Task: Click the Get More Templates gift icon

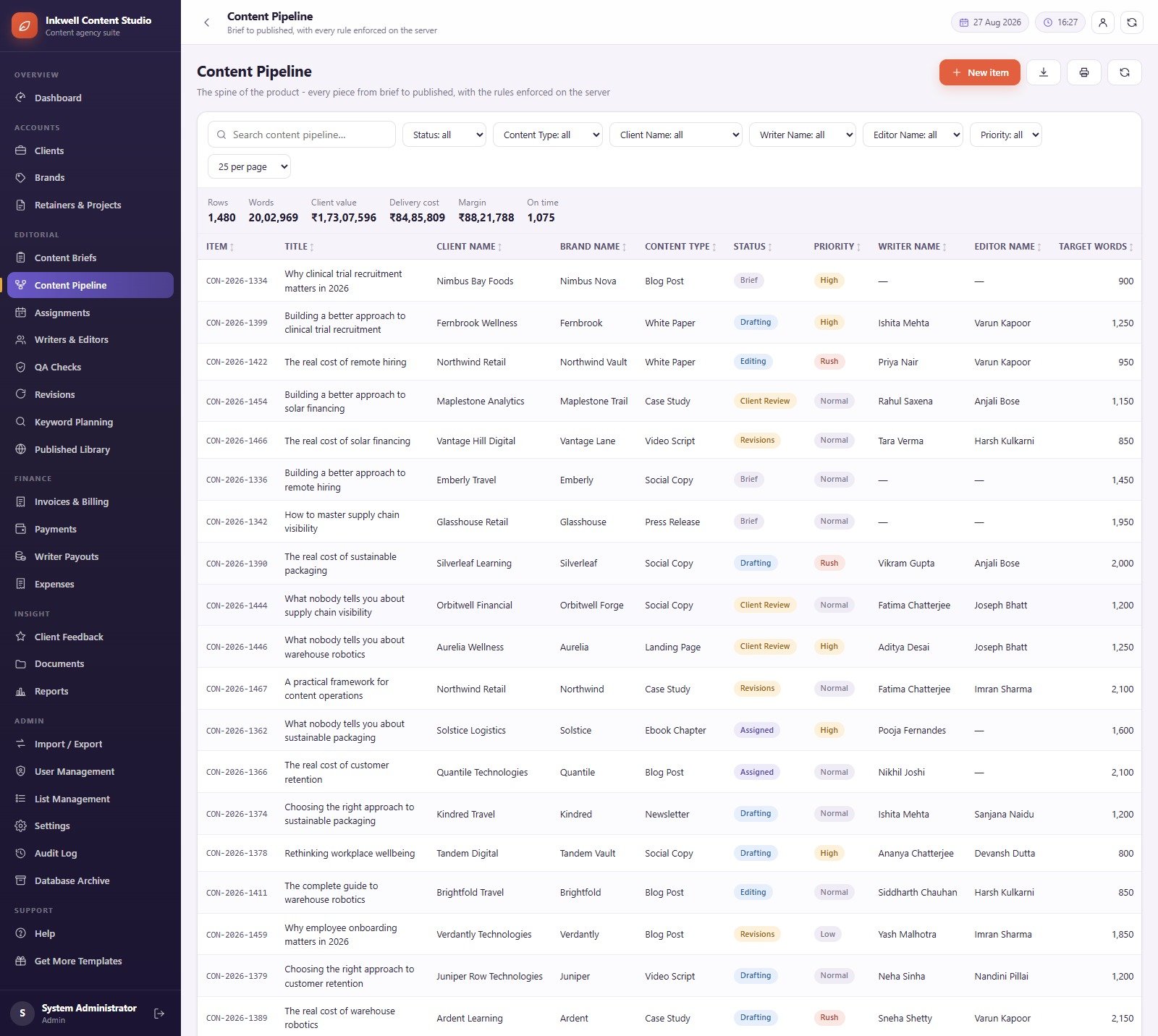Action: 21,961
